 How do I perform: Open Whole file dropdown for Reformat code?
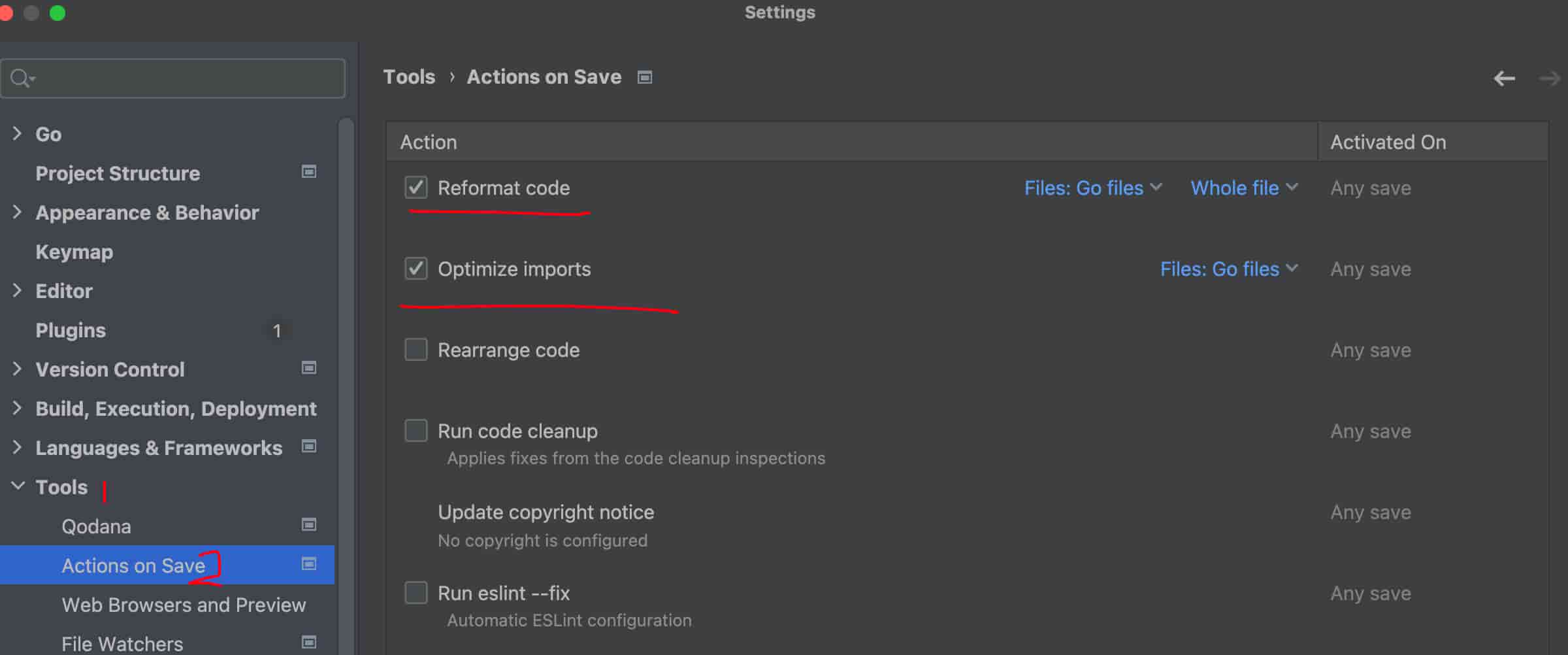1243,188
